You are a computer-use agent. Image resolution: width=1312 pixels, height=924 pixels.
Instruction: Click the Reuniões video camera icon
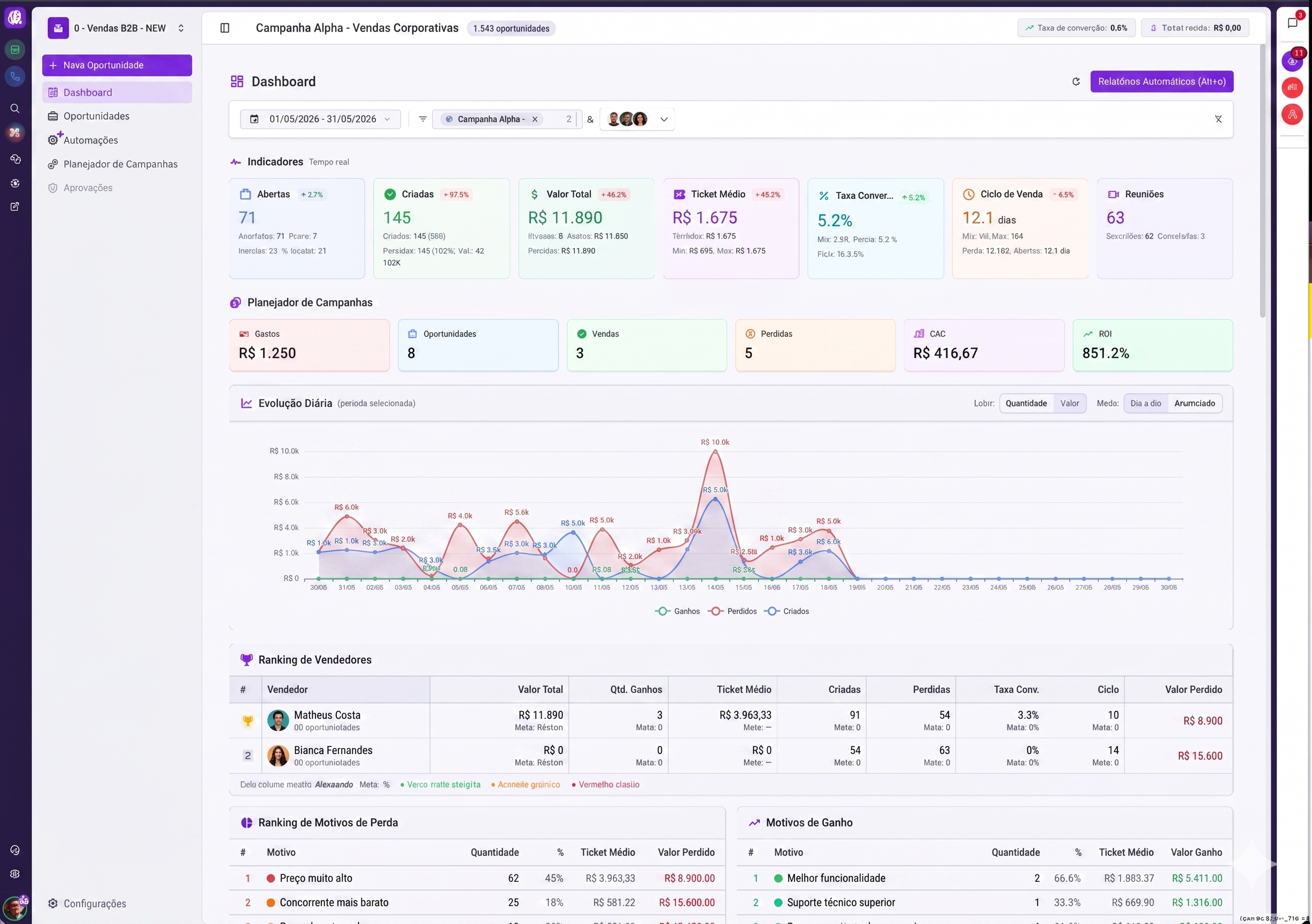[x=1113, y=194]
